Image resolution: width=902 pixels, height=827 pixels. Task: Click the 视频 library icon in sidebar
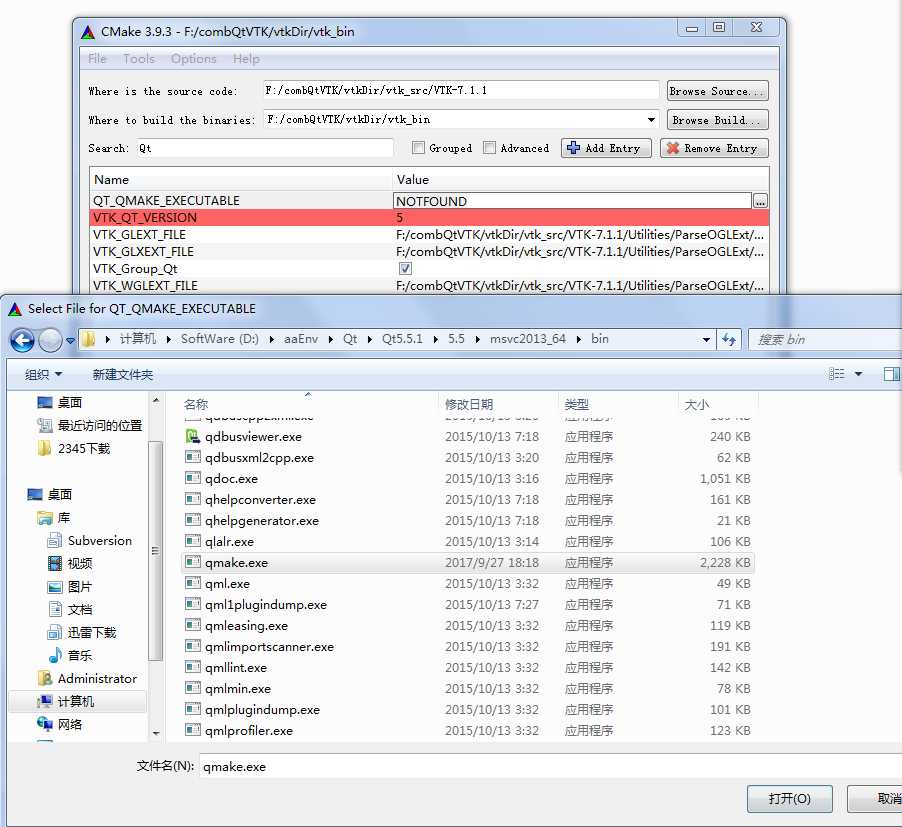pyautogui.click(x=54, y=563)
